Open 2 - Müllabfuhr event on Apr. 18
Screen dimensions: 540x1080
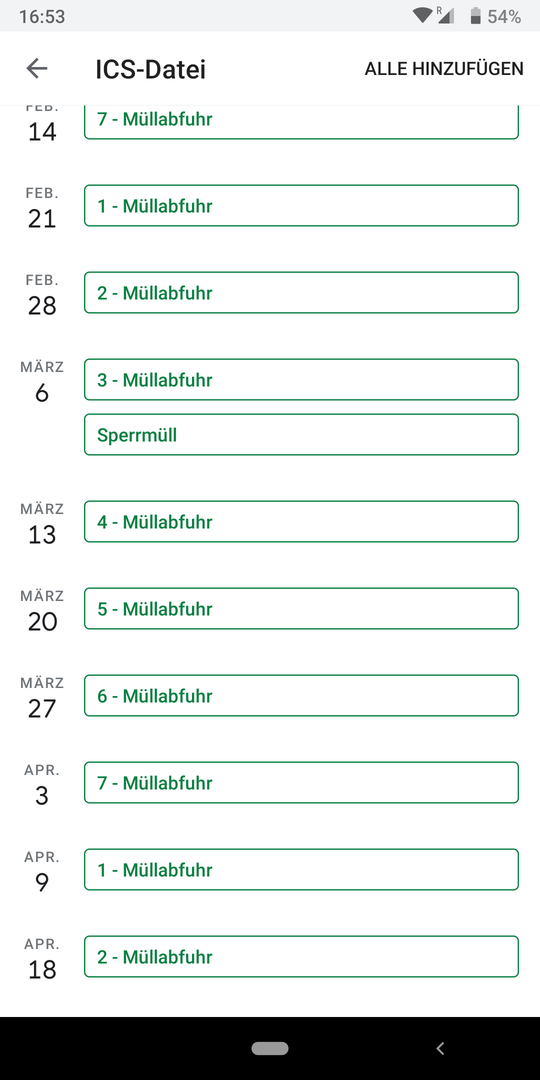(301, 957)
